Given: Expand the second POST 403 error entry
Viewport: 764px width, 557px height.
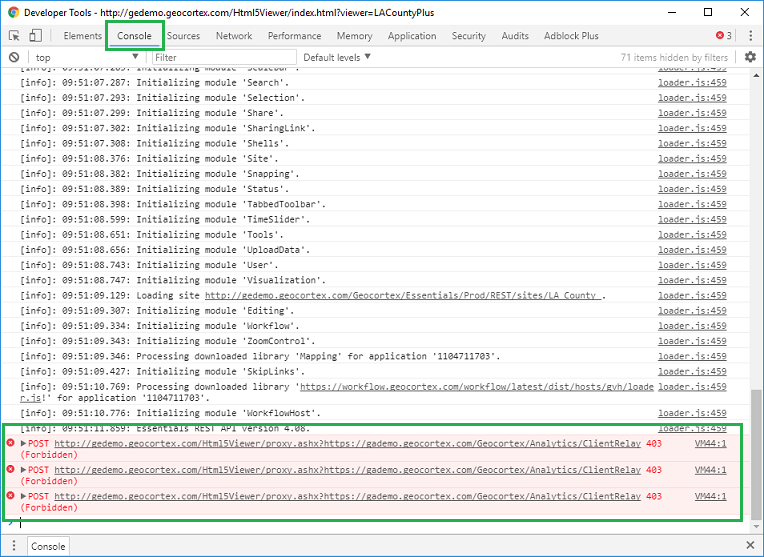Looking at the screenshot, I should 23,470.
